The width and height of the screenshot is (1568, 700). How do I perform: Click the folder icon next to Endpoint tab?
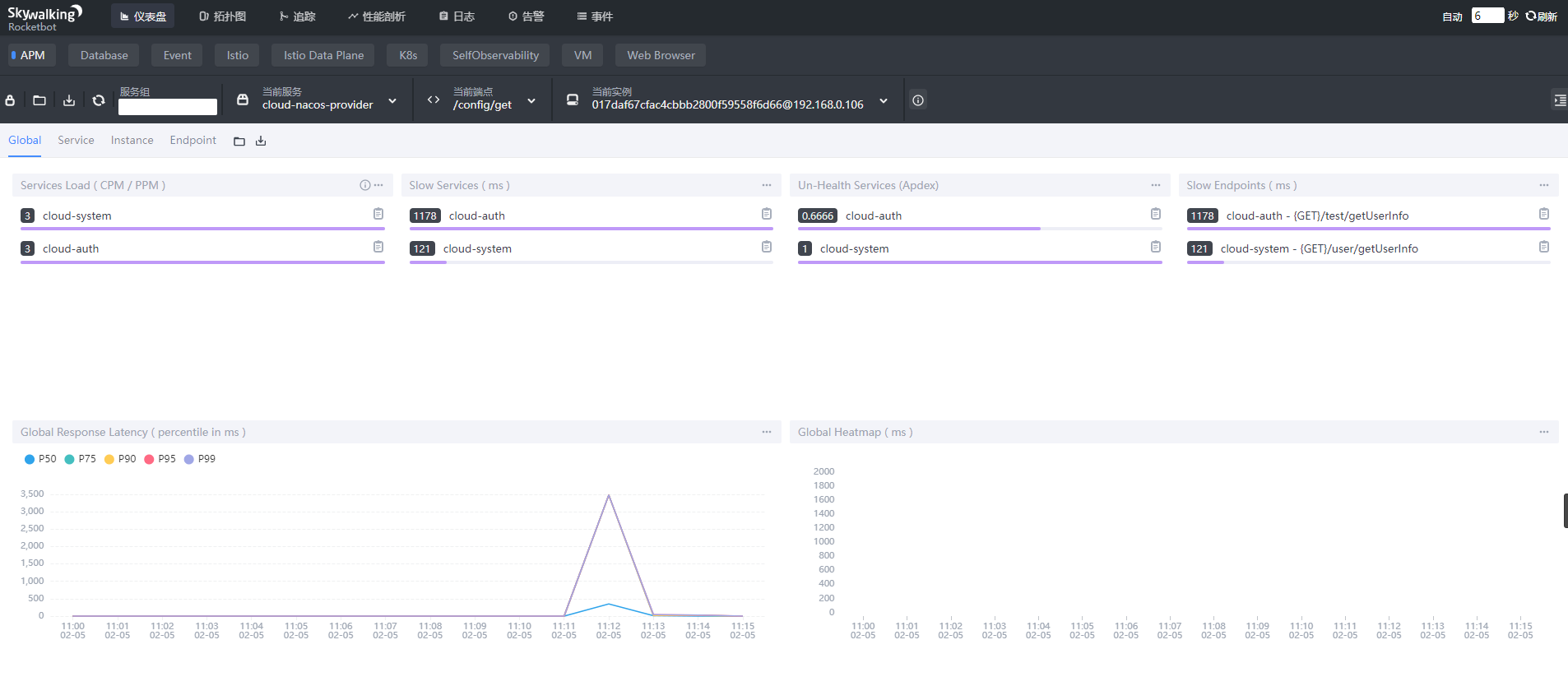click(239, 141)
